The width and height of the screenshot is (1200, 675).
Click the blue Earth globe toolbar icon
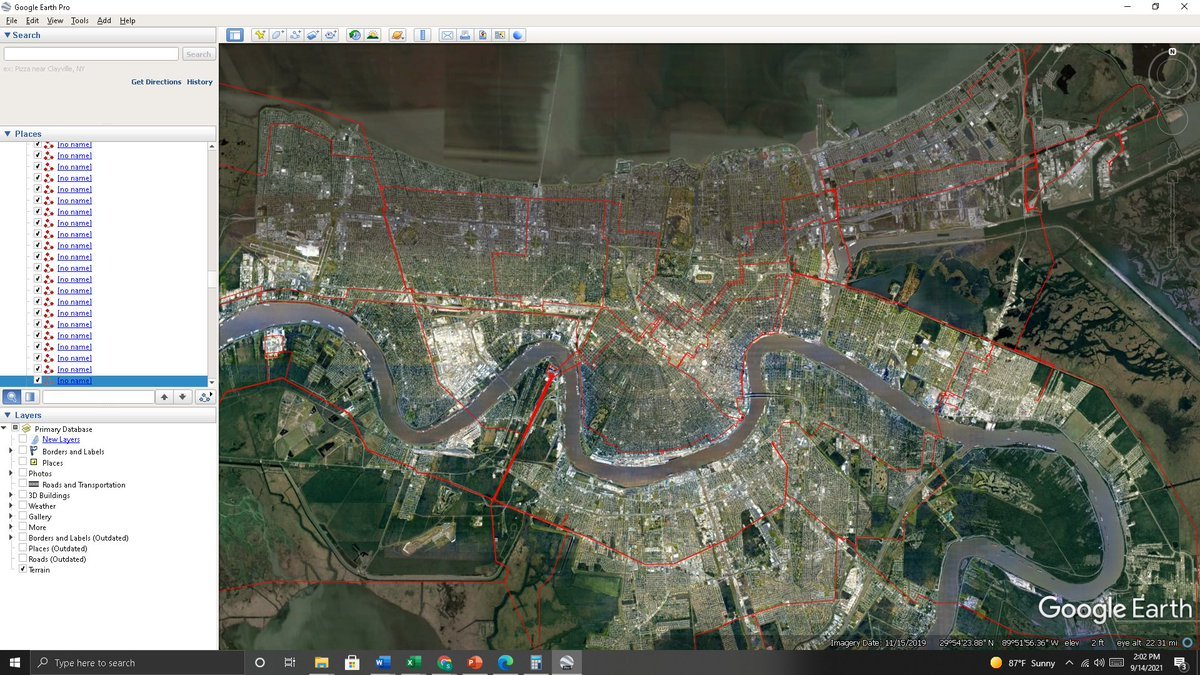click(518, 35)
